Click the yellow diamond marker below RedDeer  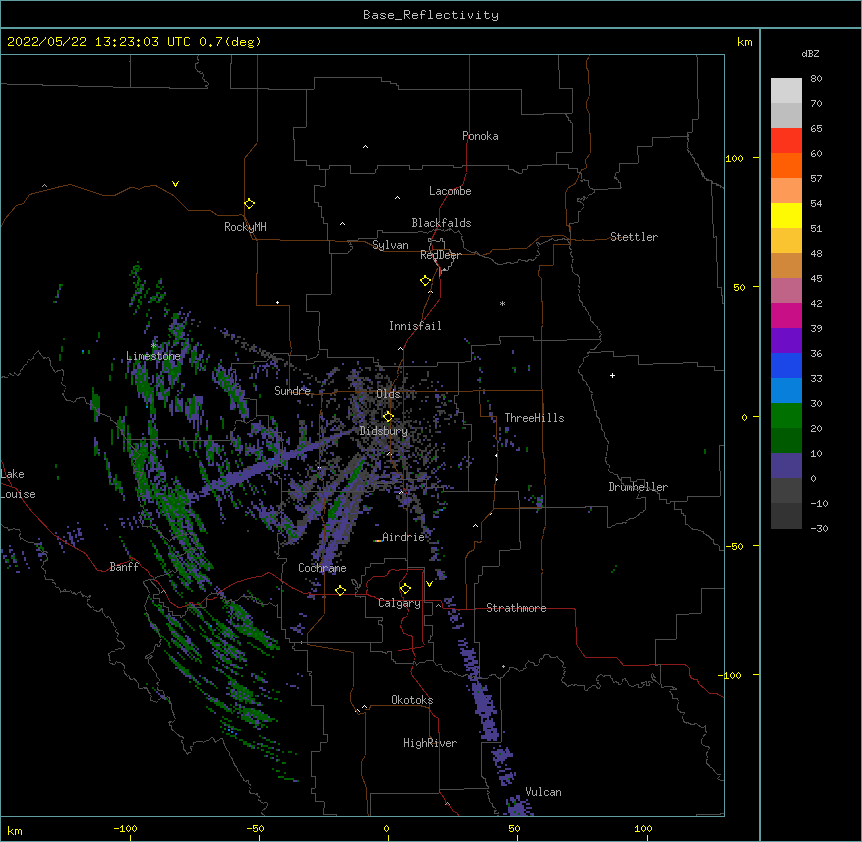coord(425,281)
